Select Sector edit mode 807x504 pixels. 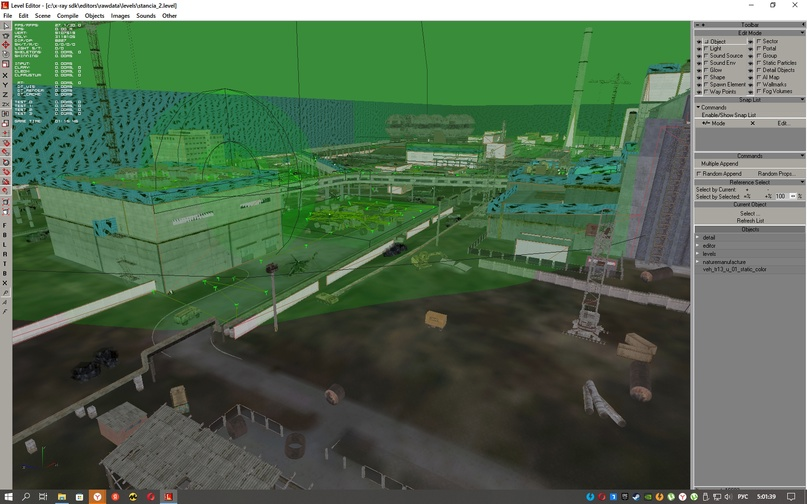pos(767,41)
